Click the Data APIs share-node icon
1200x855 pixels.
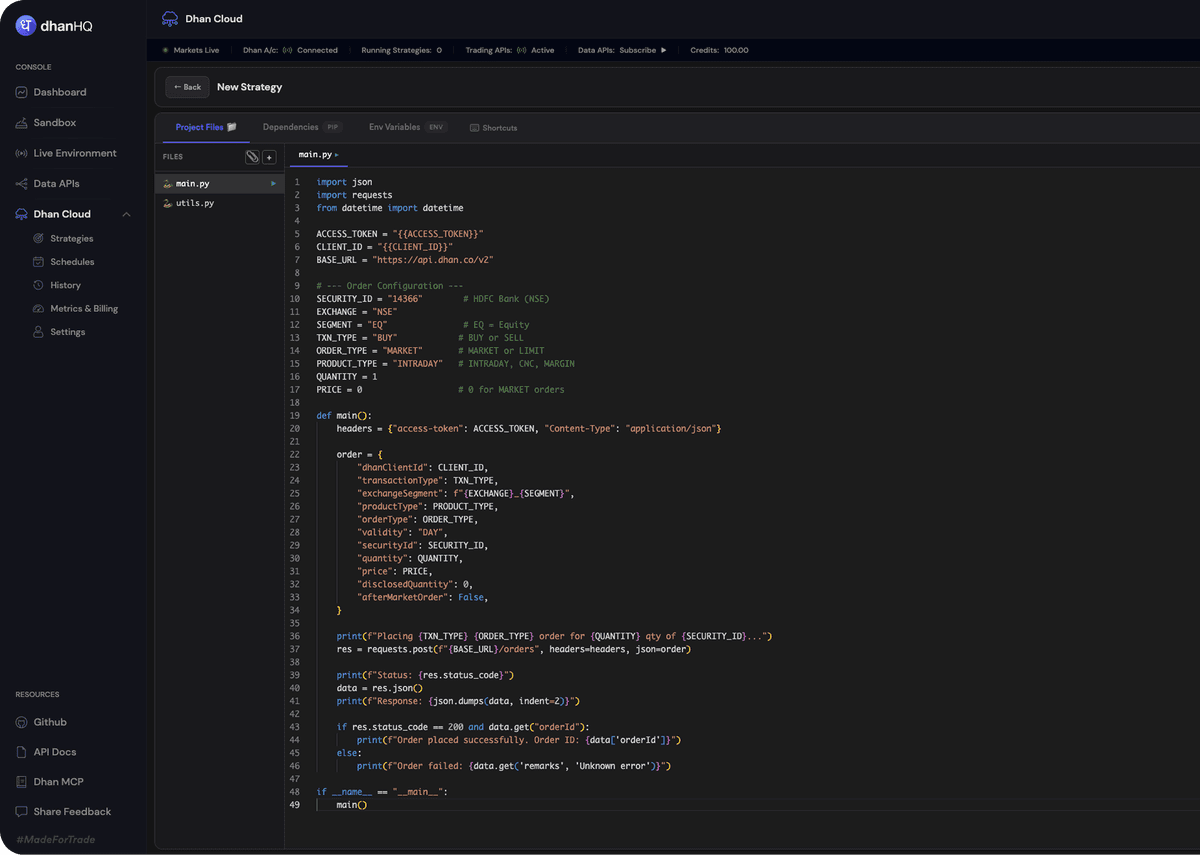tap(22, 184)
